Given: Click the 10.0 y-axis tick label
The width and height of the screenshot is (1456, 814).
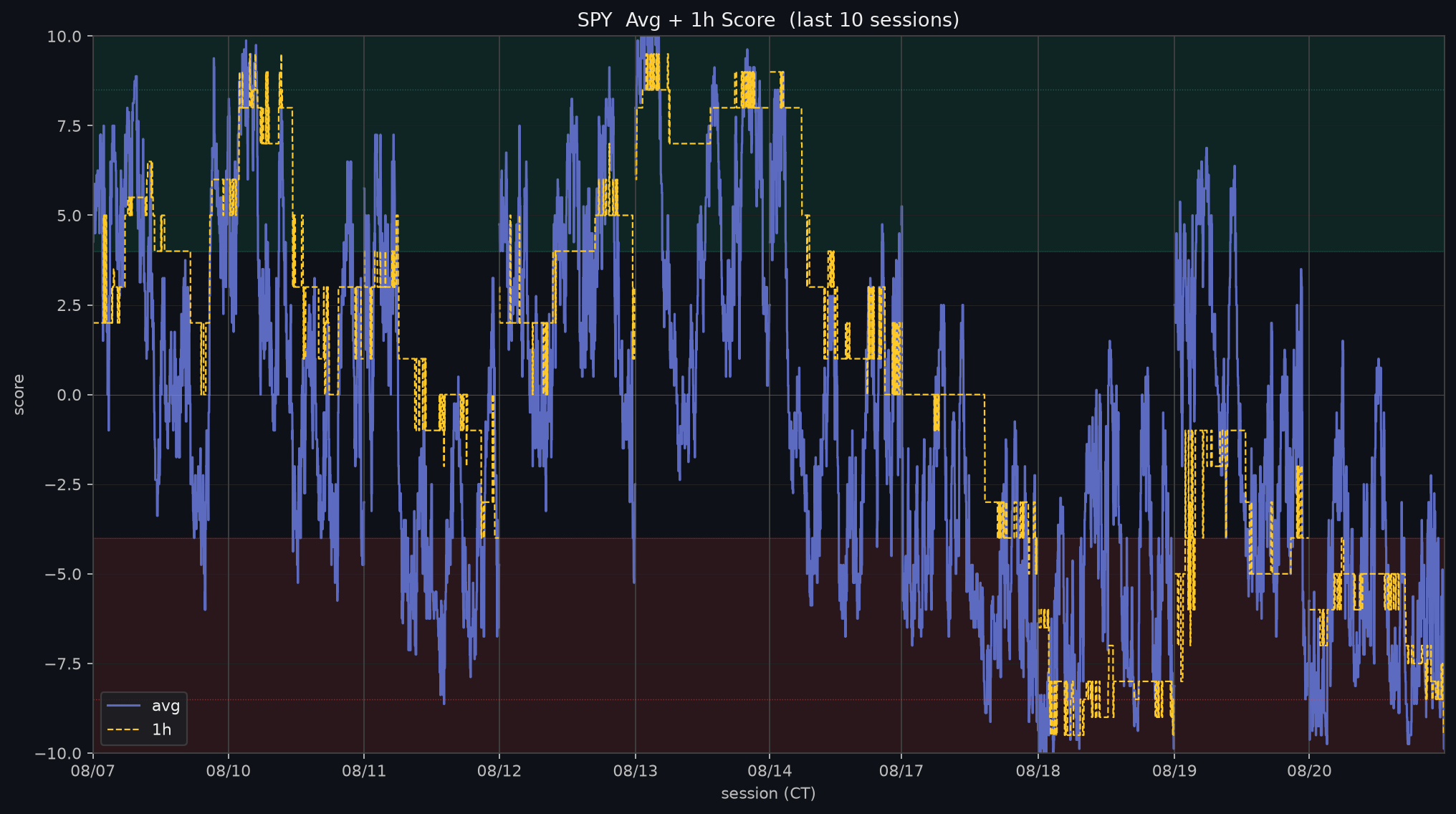Looking at the screenshot, I should tap(65, 37).
